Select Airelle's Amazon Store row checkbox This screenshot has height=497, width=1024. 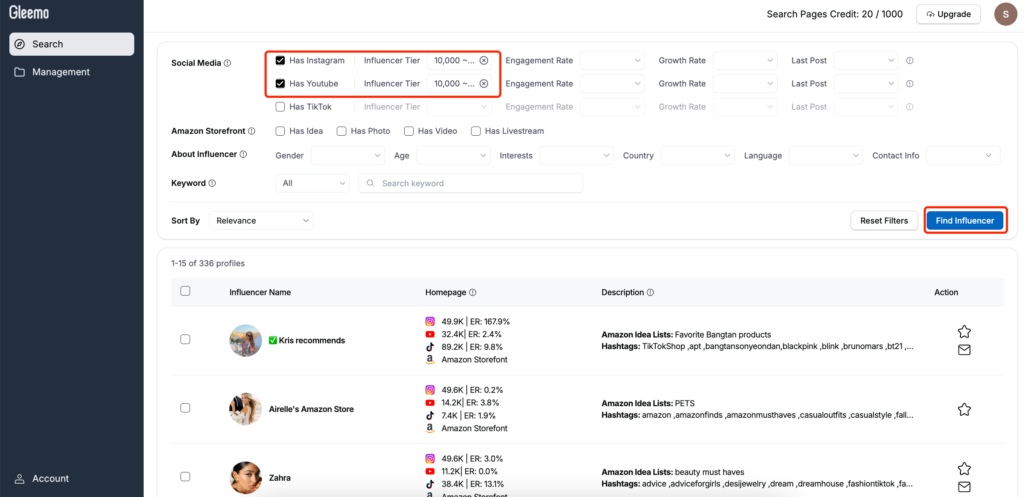click(x=185, y=408)
